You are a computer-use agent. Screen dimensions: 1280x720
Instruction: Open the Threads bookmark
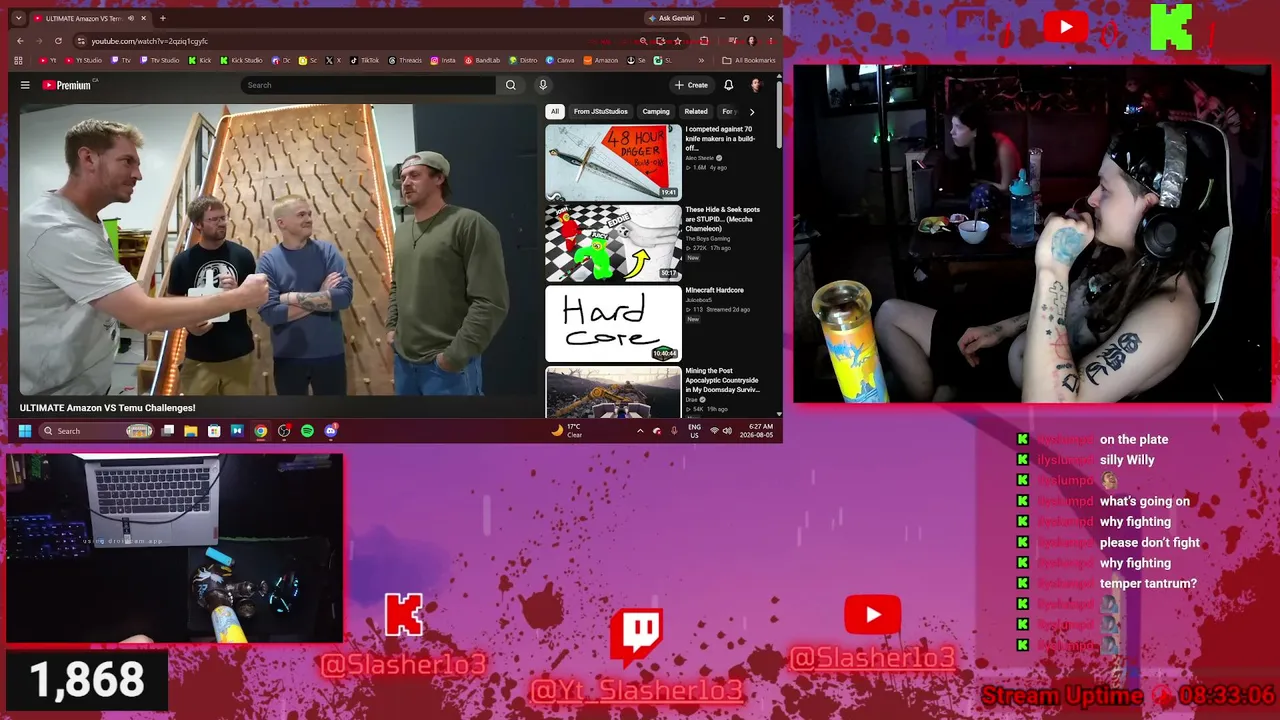point(405,60)
